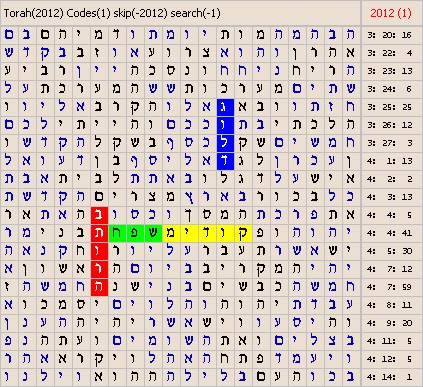The image size is (423, 387).
Task: Click the red-highlighted ת cell
Action: pos(99,233)
